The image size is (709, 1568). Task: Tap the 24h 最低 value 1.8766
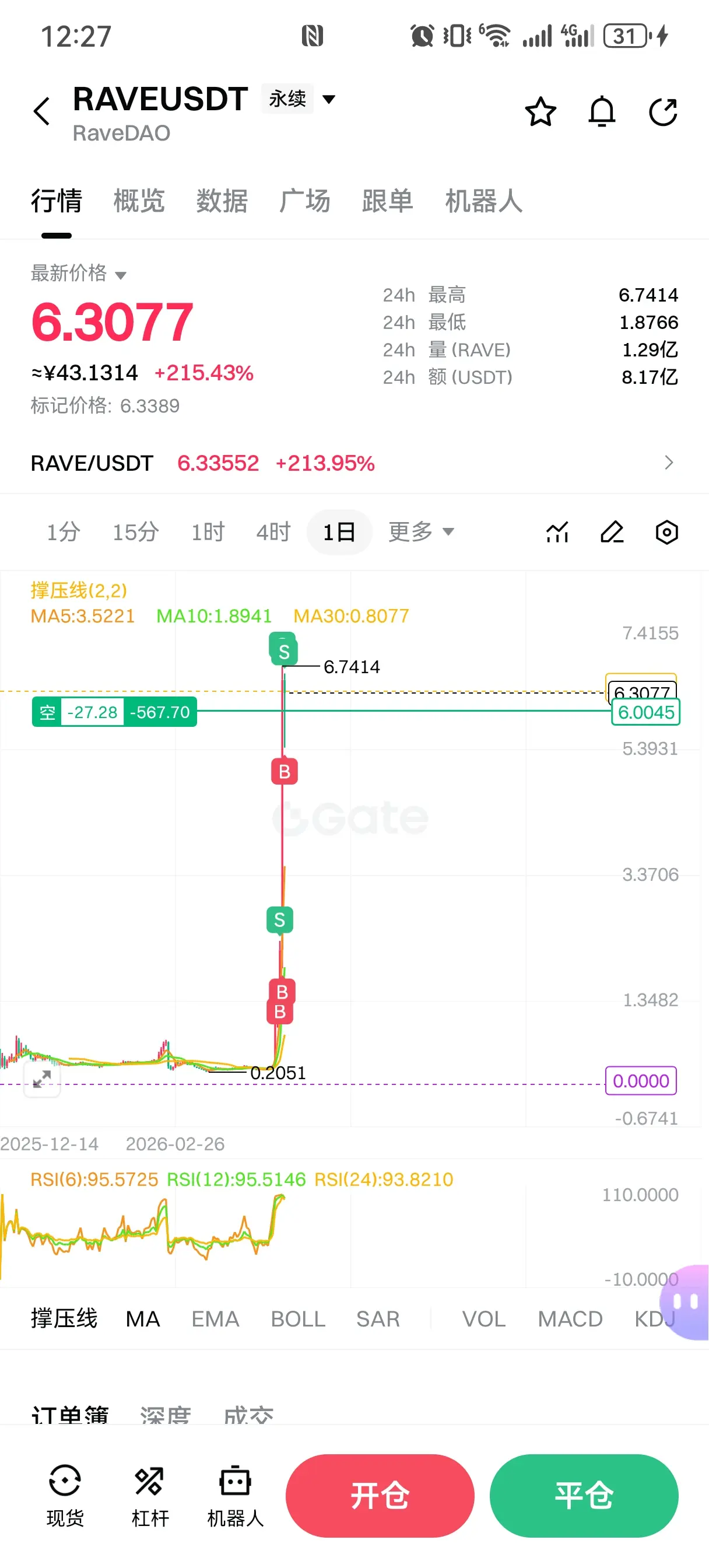(x=648, y=322)
